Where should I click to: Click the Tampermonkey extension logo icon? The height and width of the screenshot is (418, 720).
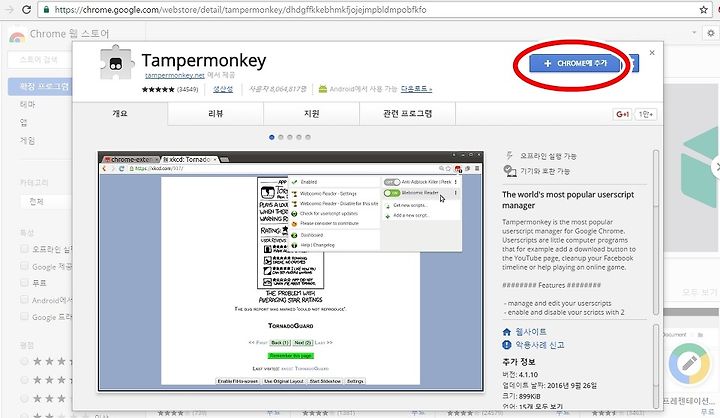coord(117,62)
